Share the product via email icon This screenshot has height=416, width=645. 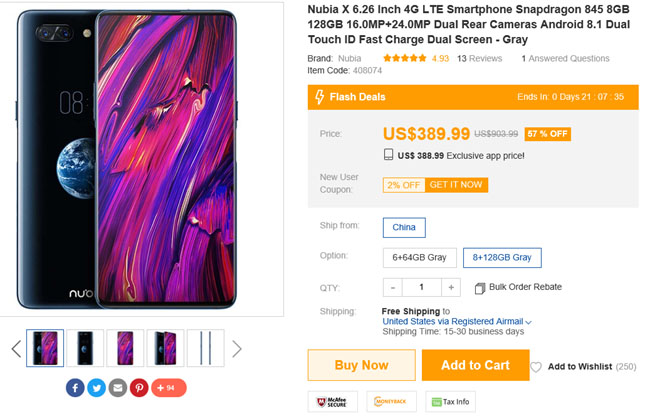118,387
